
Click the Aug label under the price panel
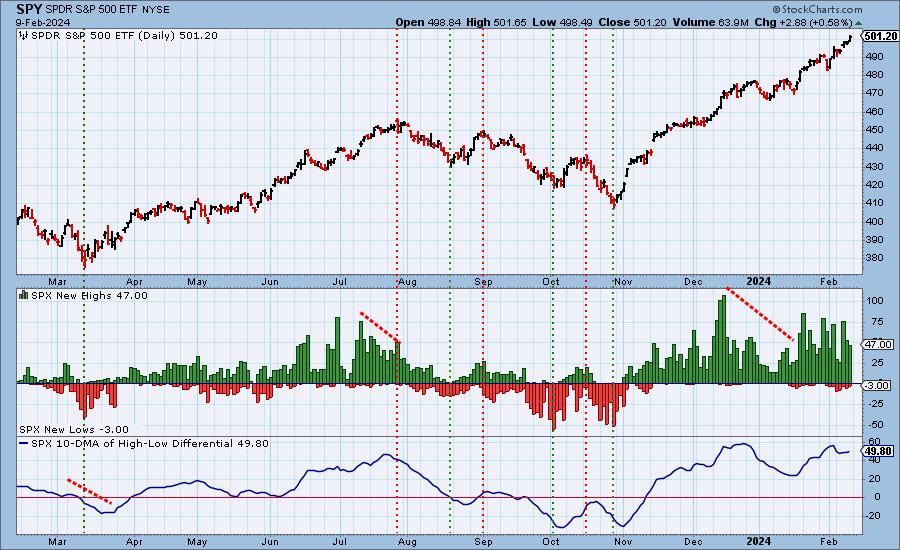pyautogui.click(x=407, y=282)
